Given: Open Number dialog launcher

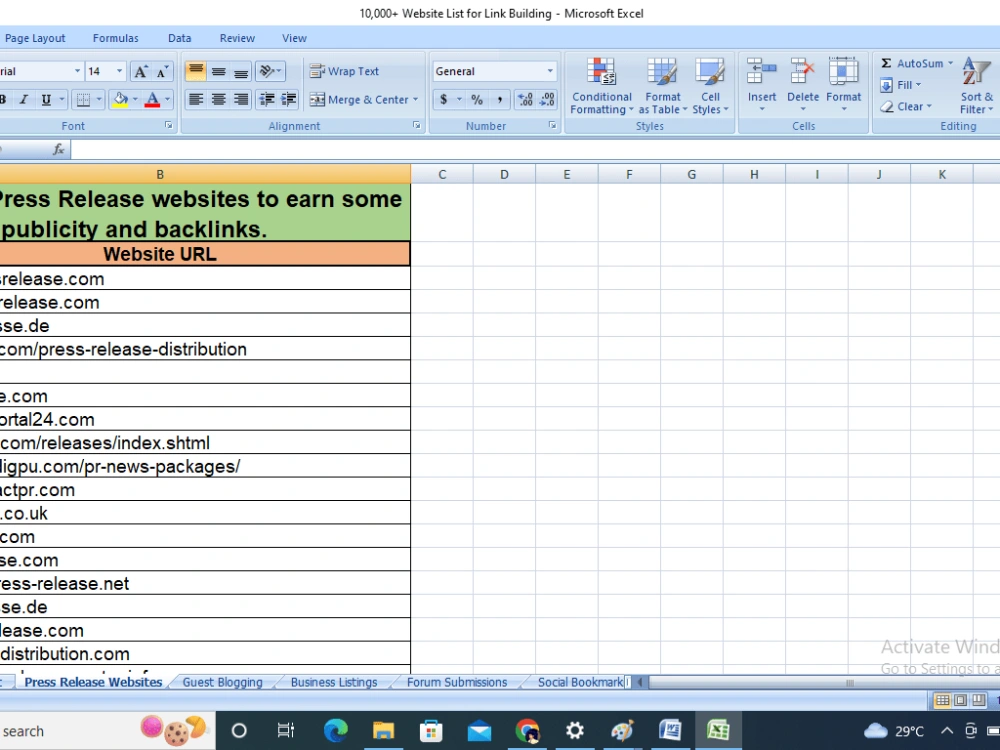Looking at the screenshot, I should click(x=552, y=126).
